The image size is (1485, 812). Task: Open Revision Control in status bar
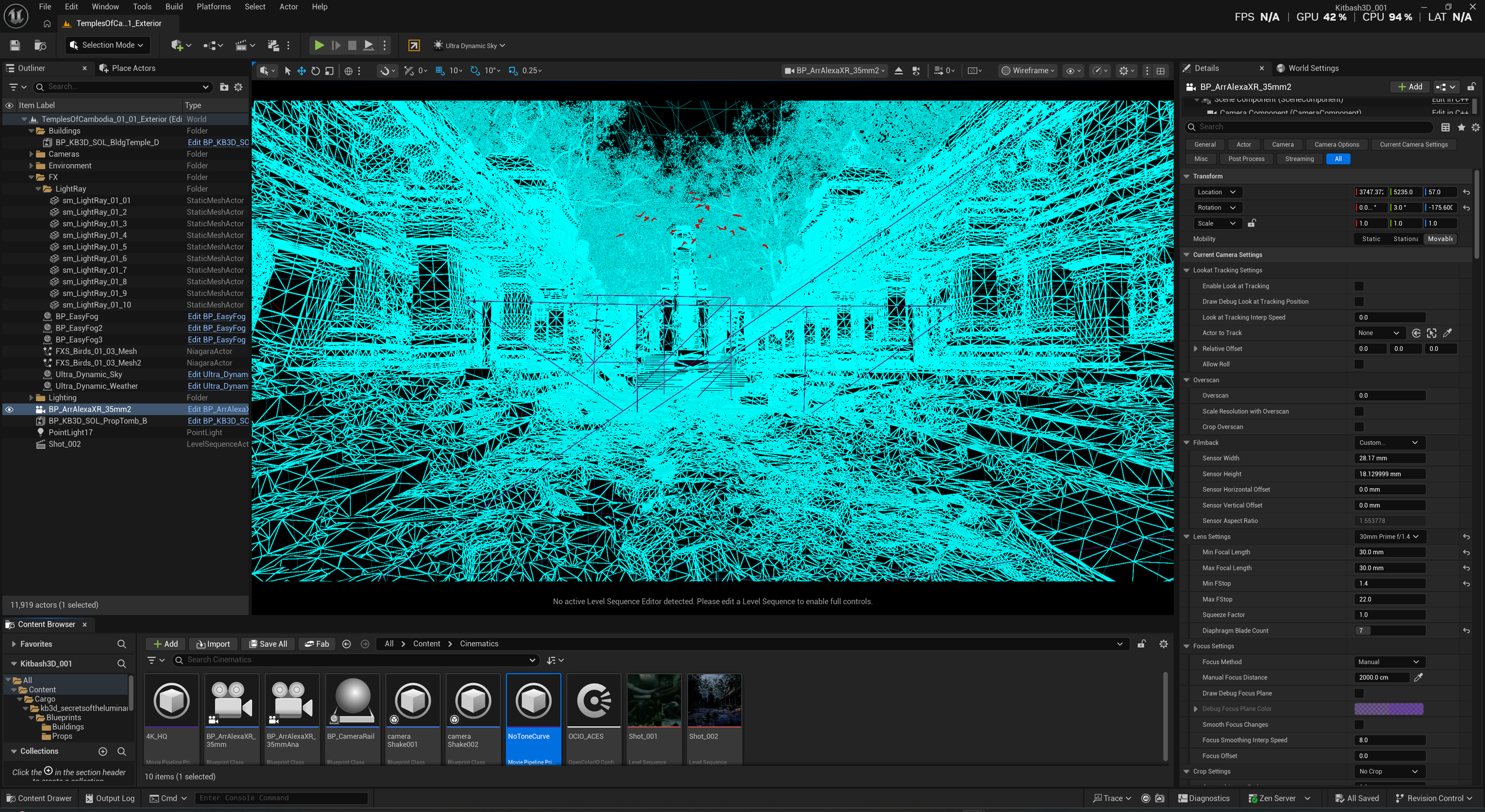[x=1435, y=798]
